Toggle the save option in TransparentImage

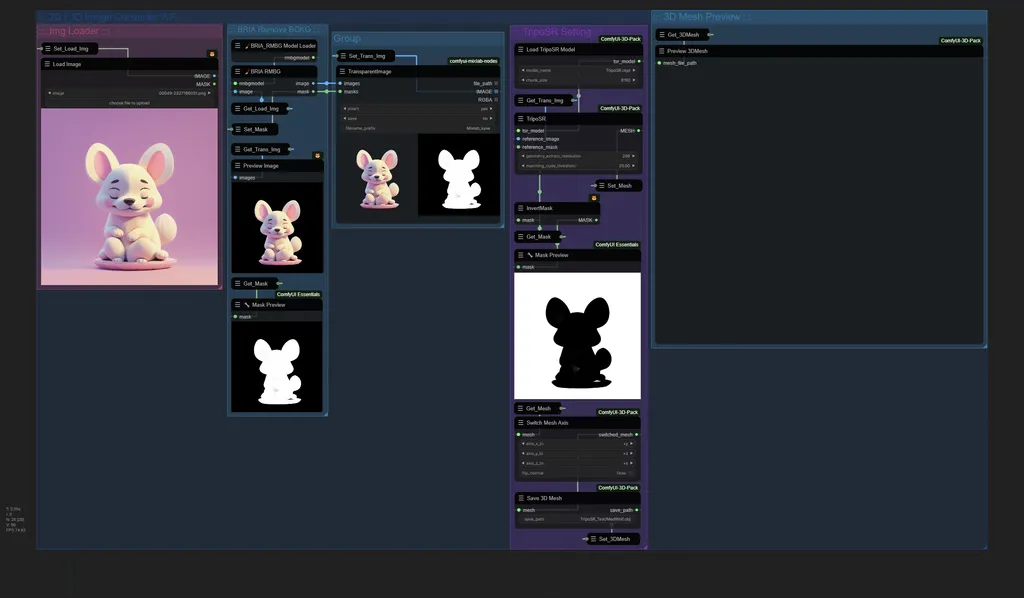[418, 118]
